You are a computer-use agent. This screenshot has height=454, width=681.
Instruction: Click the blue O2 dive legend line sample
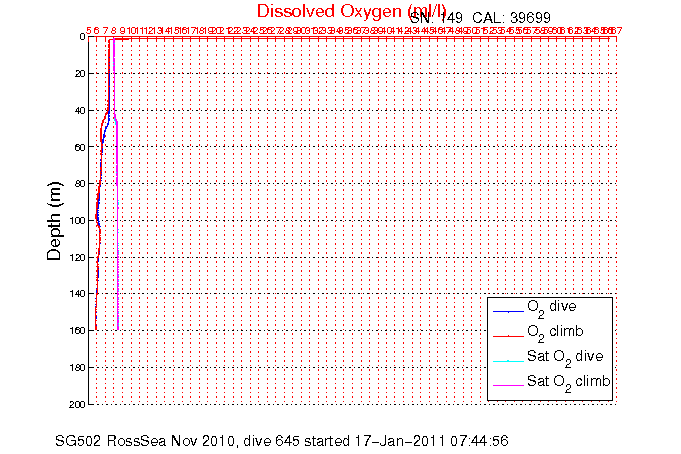click(508, 311)
